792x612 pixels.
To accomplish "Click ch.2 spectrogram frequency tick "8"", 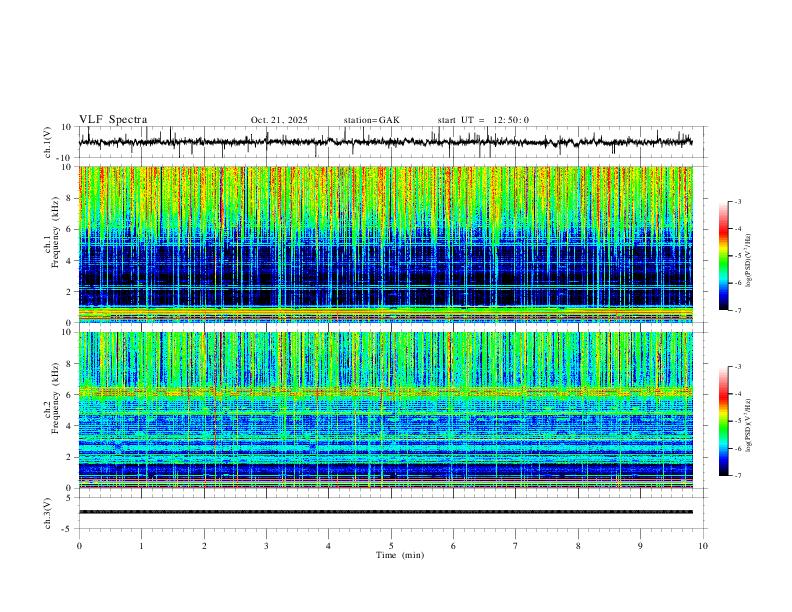I will coord(70,364).
